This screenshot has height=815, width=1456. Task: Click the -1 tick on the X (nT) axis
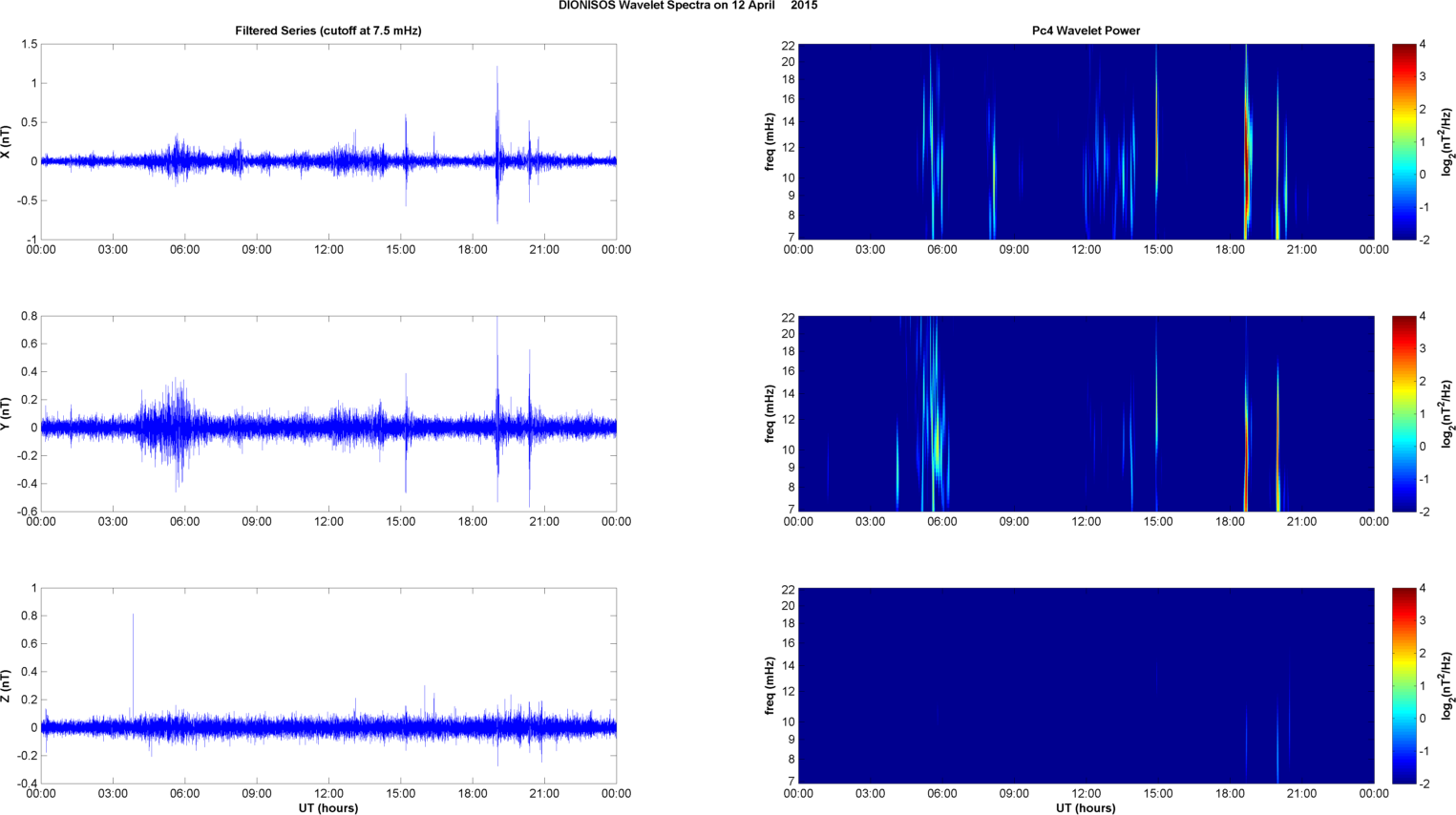(x=32, y=240)
